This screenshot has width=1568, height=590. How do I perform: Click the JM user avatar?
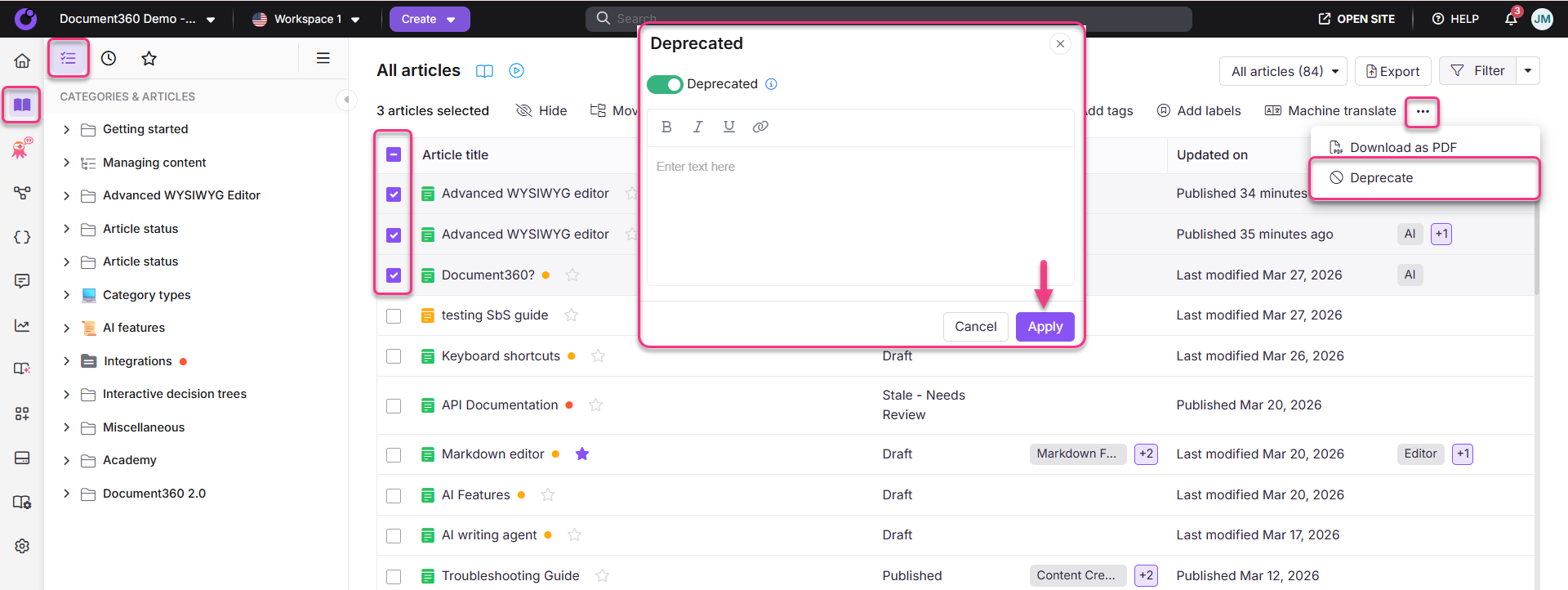coord(1542,19)
